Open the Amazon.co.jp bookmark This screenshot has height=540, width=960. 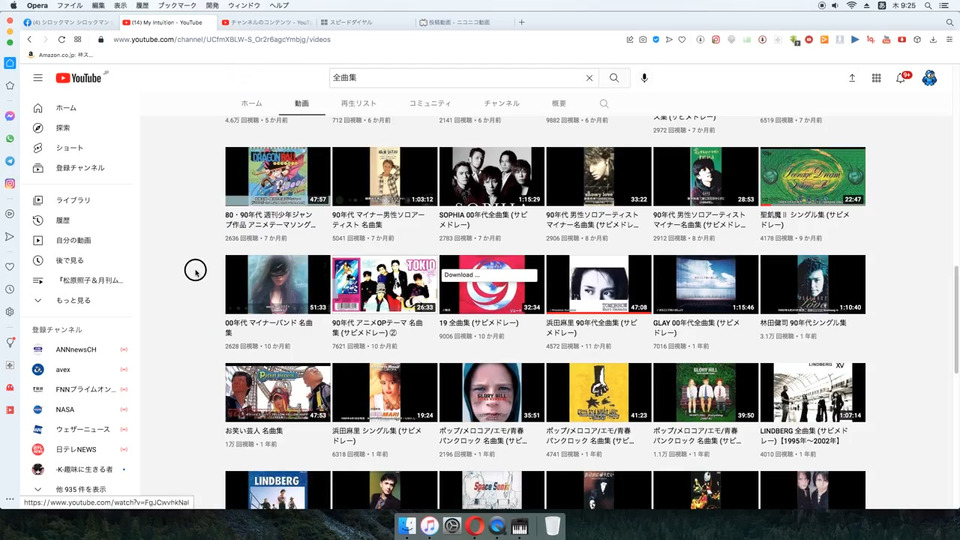click(x=61, y=54)
